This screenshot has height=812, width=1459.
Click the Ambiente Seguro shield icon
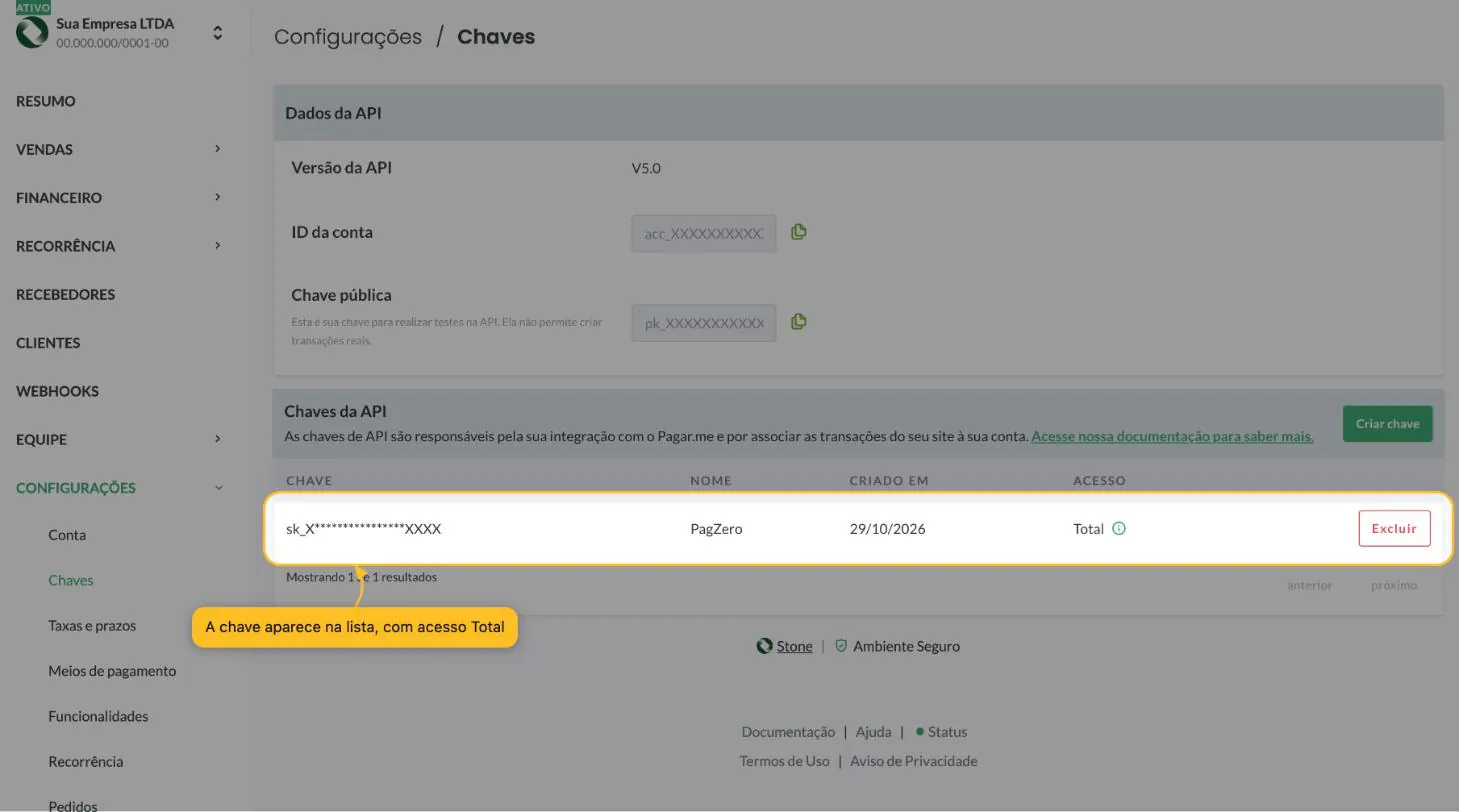(841, 646)
